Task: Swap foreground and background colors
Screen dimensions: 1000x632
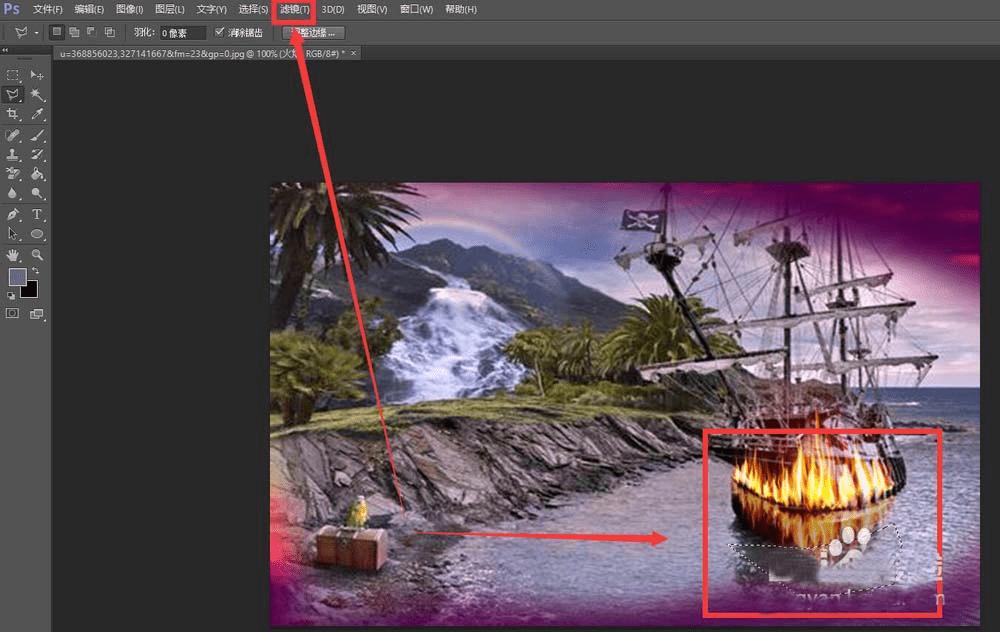Action: coord(36,271)
